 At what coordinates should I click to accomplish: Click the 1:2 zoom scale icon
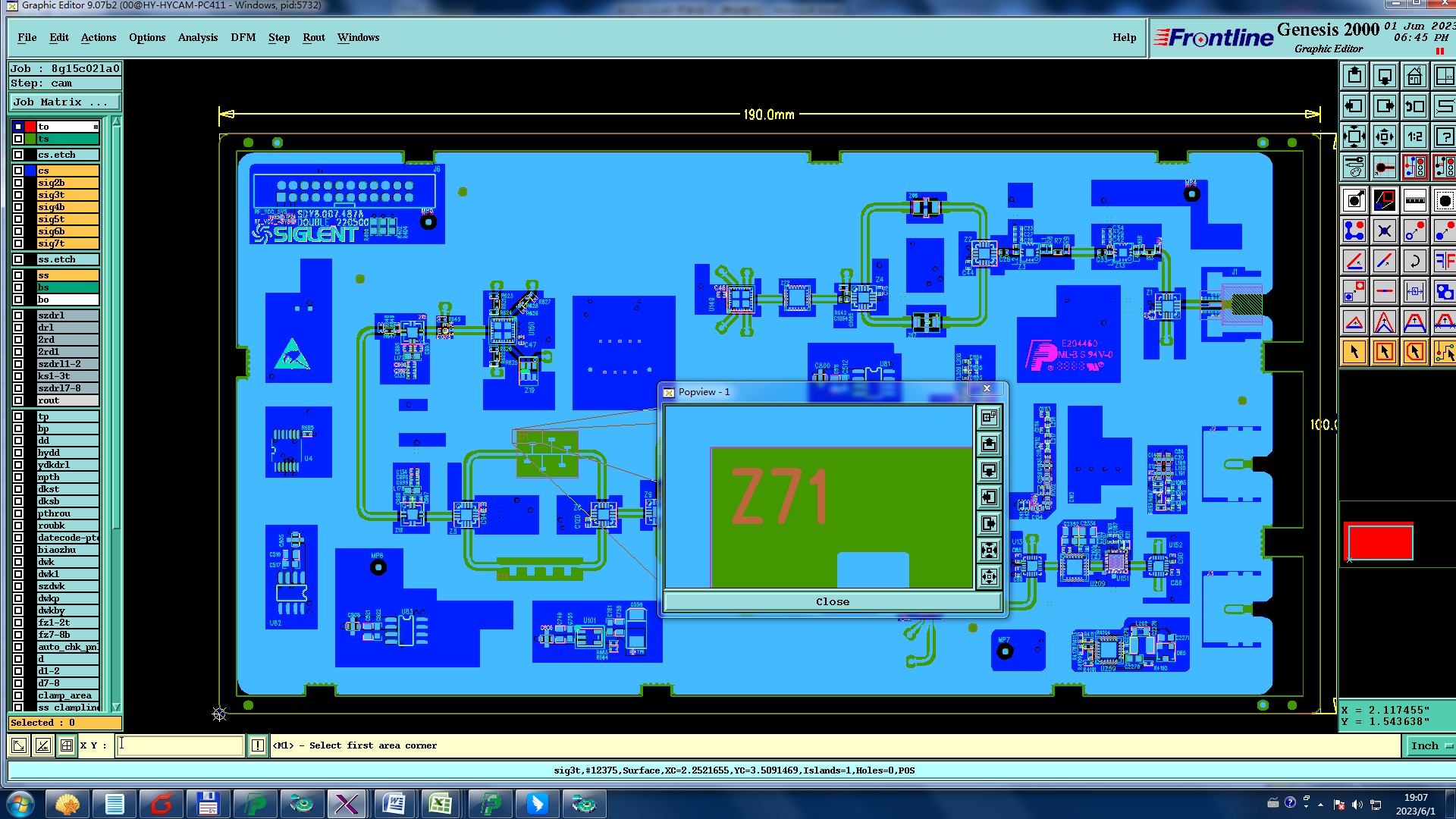(1414, 136)
